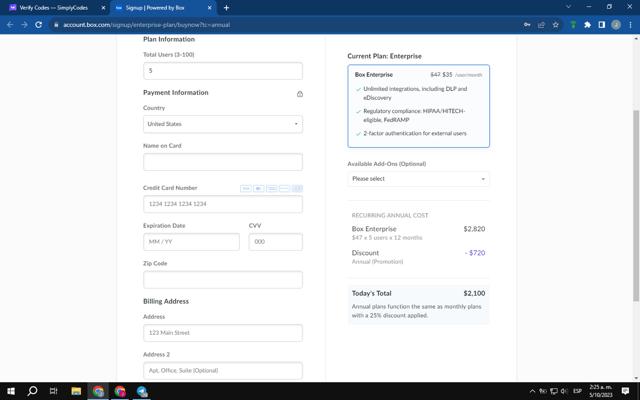Open File Explorer from the taskbar
This screenshot has width=640, height=400.
coord(76,391)
